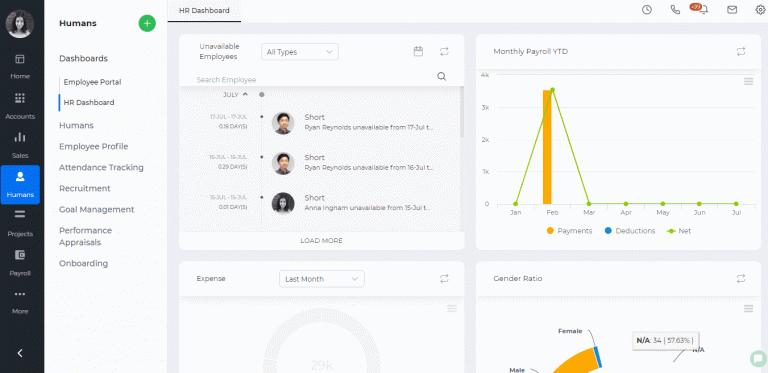Open the All Types dropdown
The width and height of the screenshot is (768, 373).
coord(300,52)
